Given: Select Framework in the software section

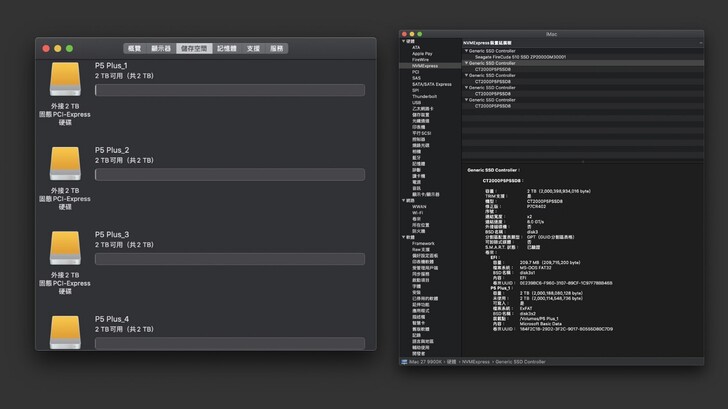Looking at the screenshot, I should (423, 243).
